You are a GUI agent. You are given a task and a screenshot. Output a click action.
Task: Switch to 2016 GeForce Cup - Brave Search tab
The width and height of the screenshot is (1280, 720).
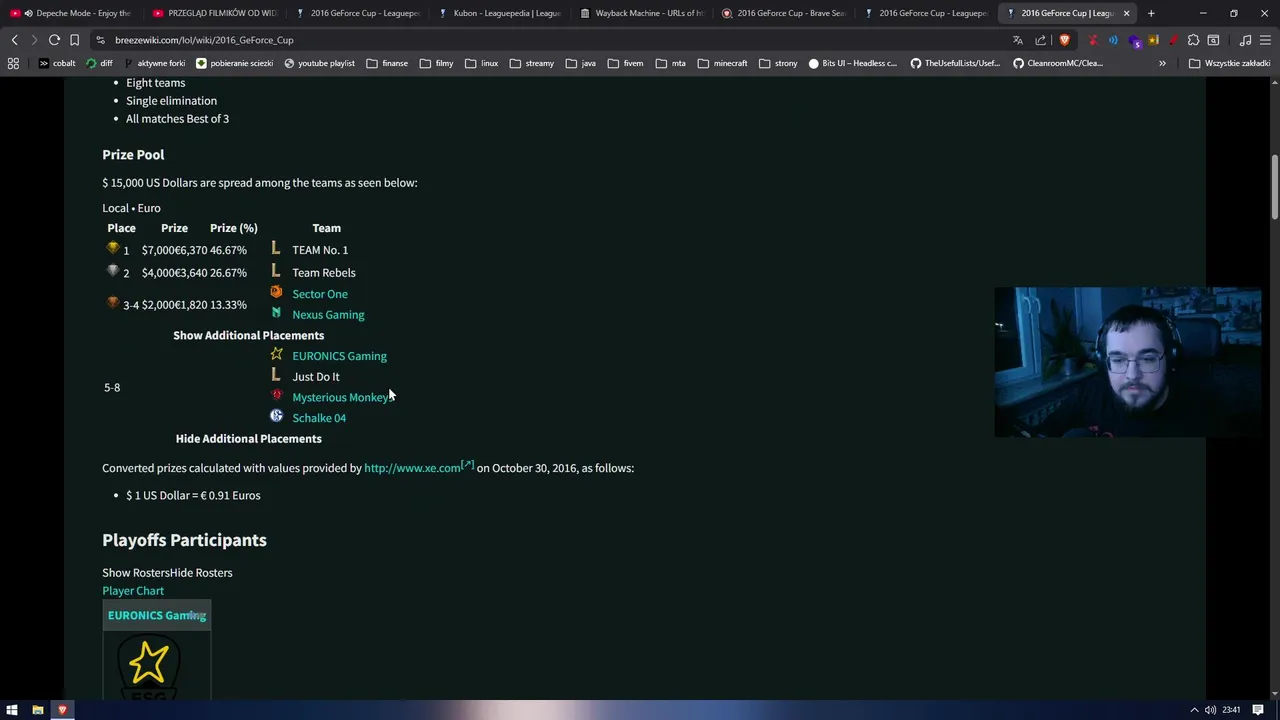point(784,13)
